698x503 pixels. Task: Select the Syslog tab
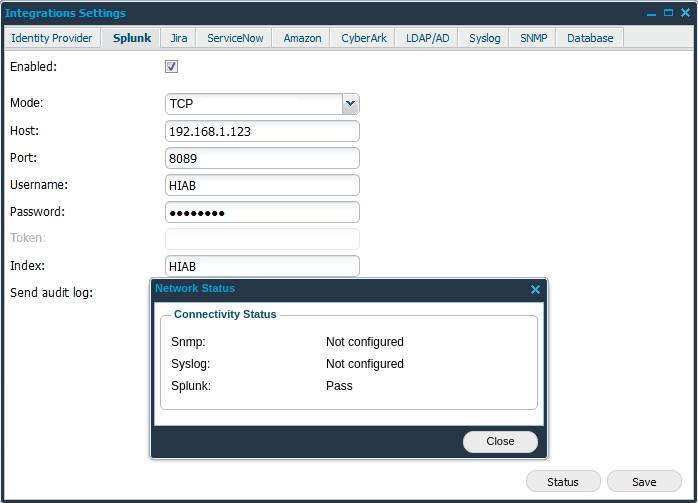pyautogui.click(x=485, y=38)
